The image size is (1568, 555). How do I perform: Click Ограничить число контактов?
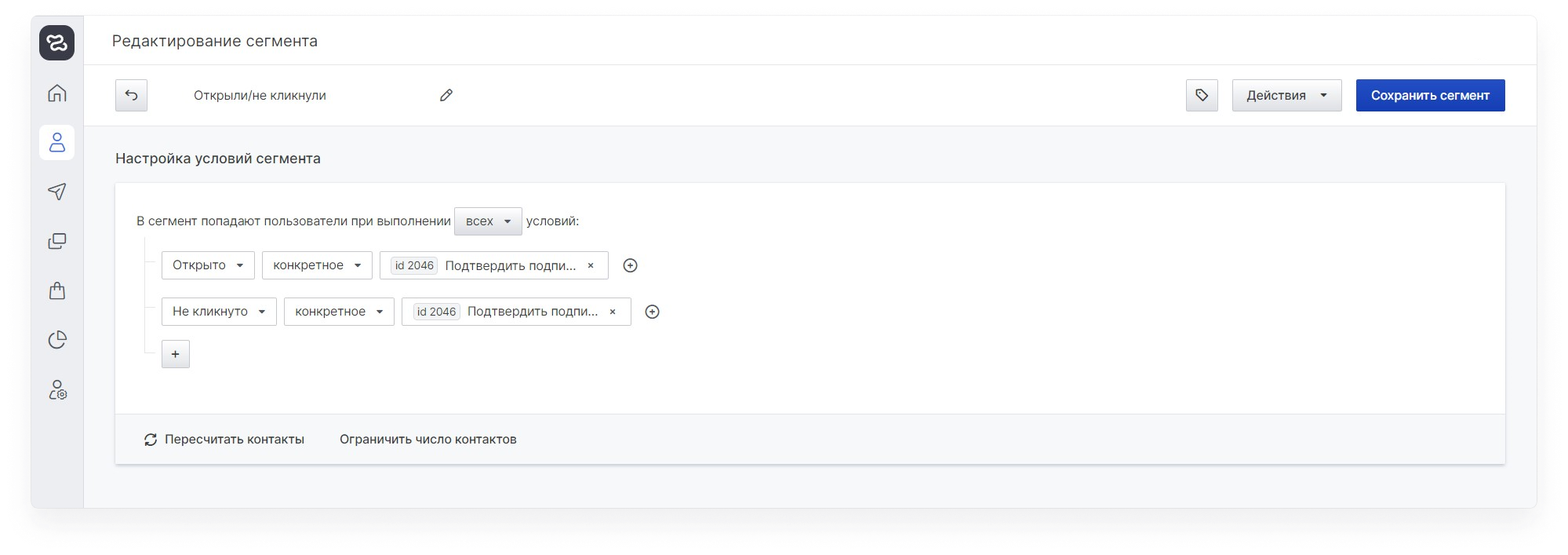pyautogui.click(x=428, y=440)
